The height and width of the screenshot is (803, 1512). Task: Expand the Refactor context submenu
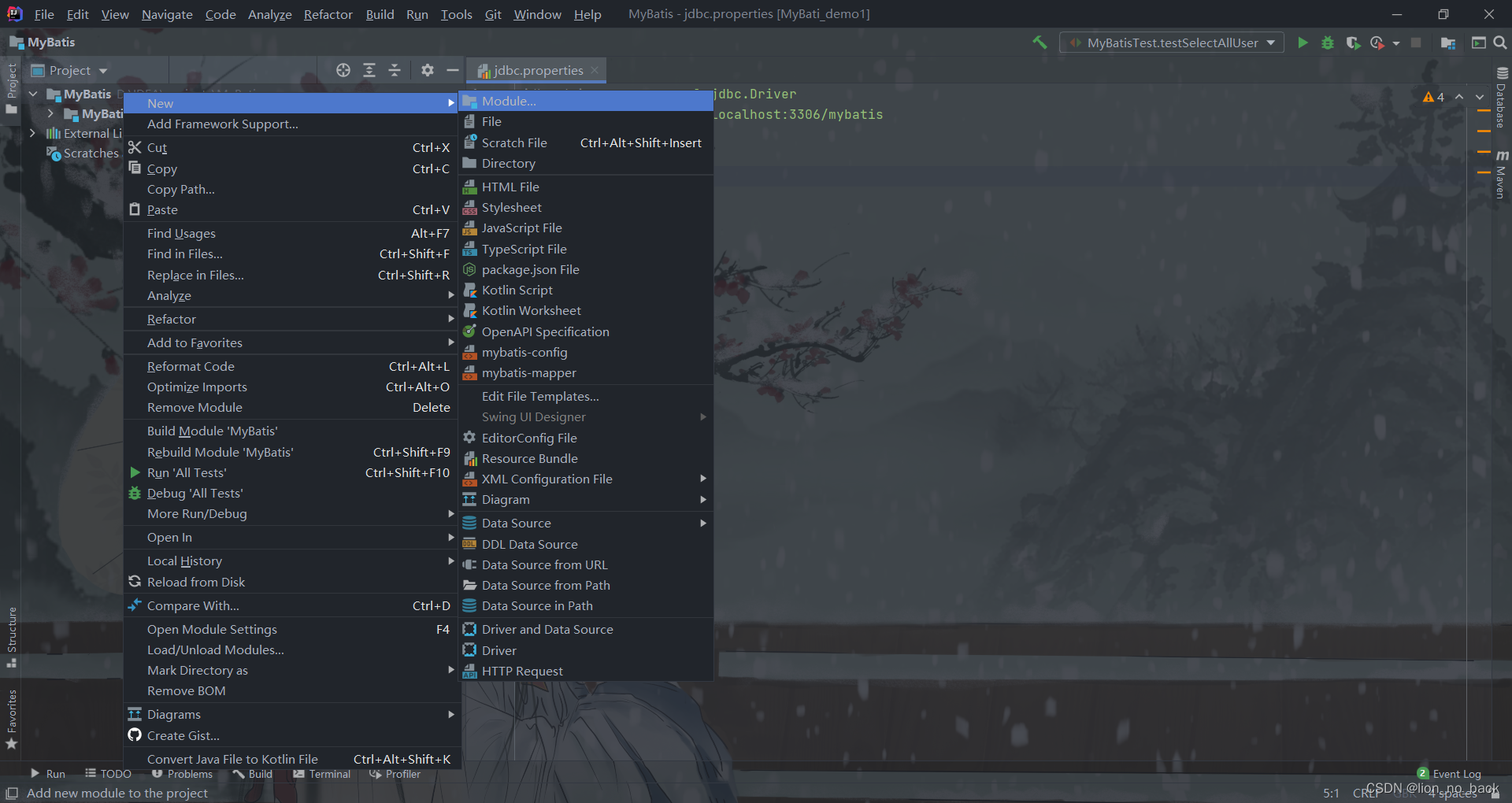click(x=291, y=319)
